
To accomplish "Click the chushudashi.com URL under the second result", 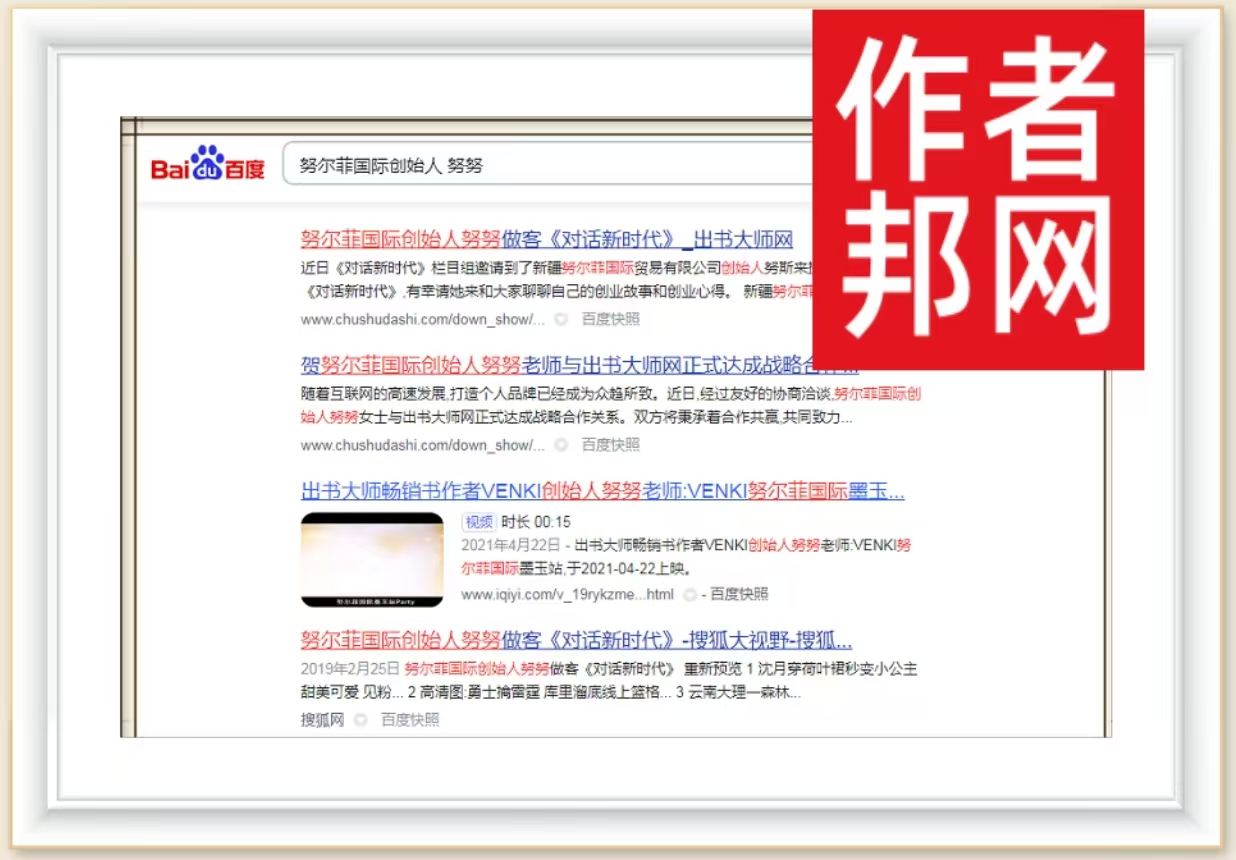I will 422,444.
